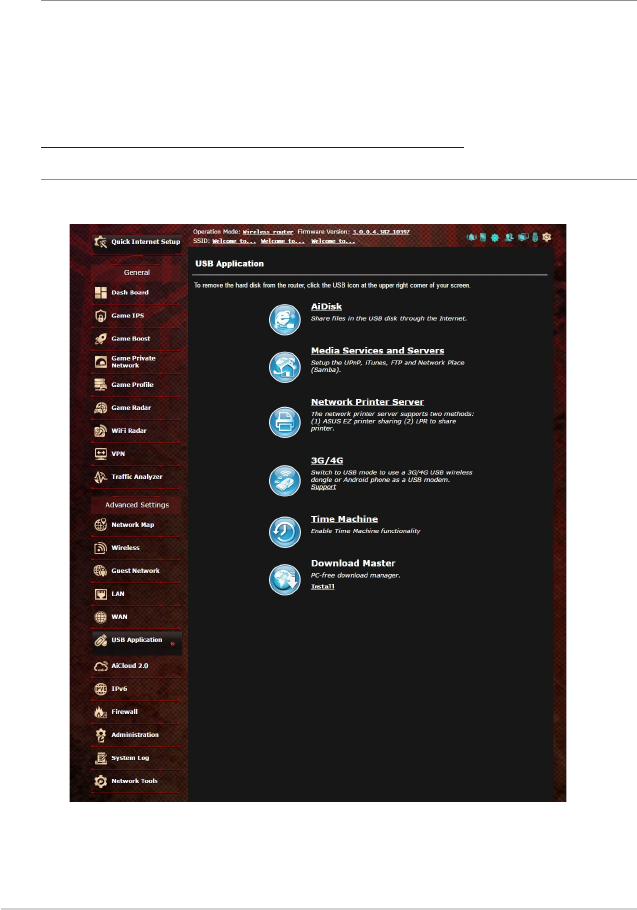Click the Traffic Analyzer waveform icon
The height and width of the screenshot is (910, 637).
tap(101, 476)
